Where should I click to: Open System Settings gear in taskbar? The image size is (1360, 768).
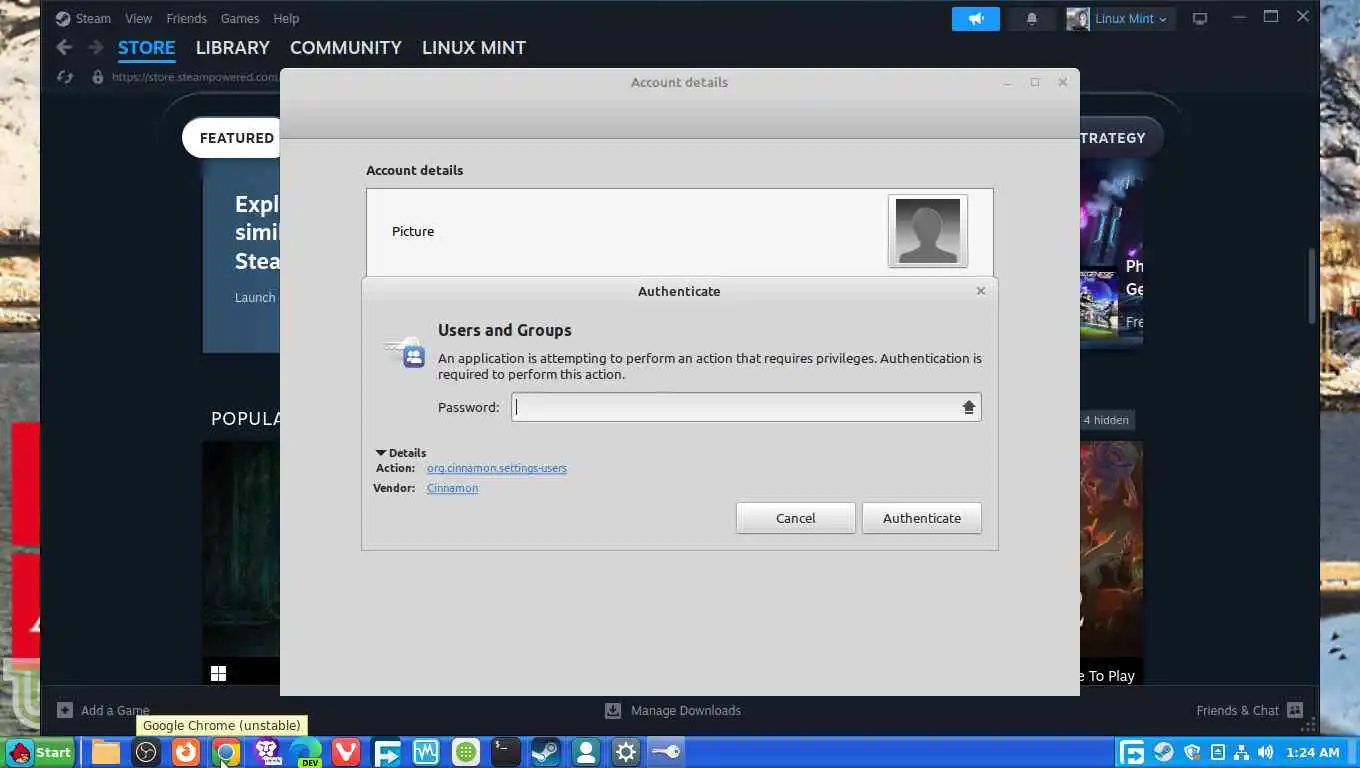626,752
